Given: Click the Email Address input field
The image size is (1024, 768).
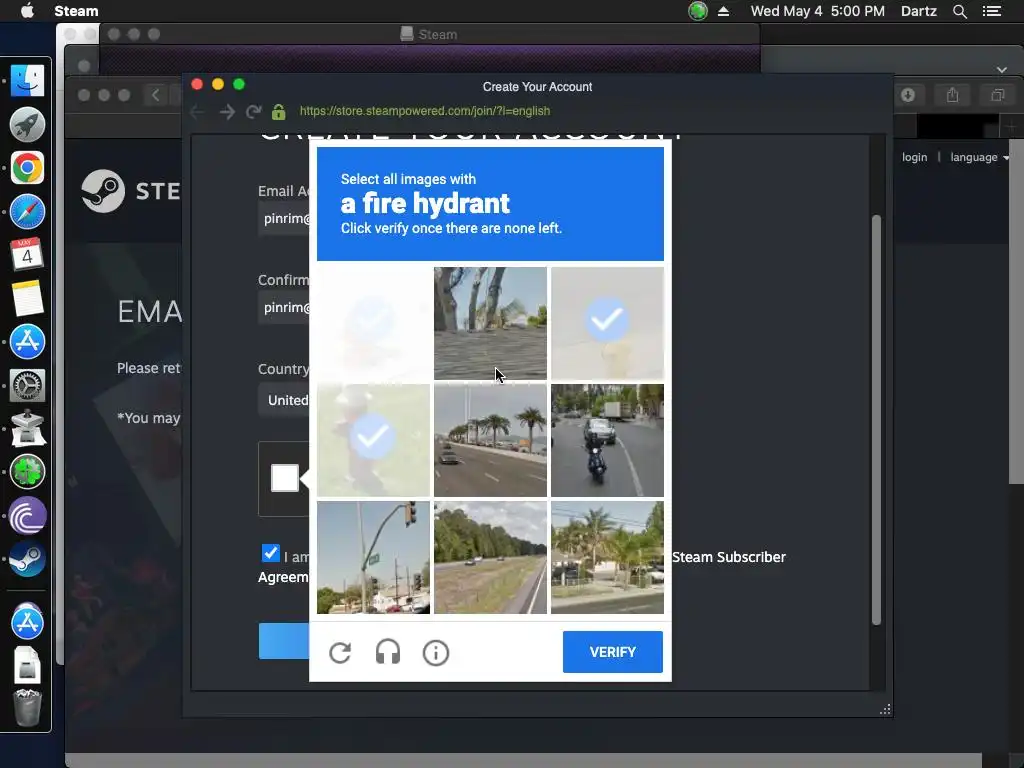Looking at the screenshot, I should point(283,219).
